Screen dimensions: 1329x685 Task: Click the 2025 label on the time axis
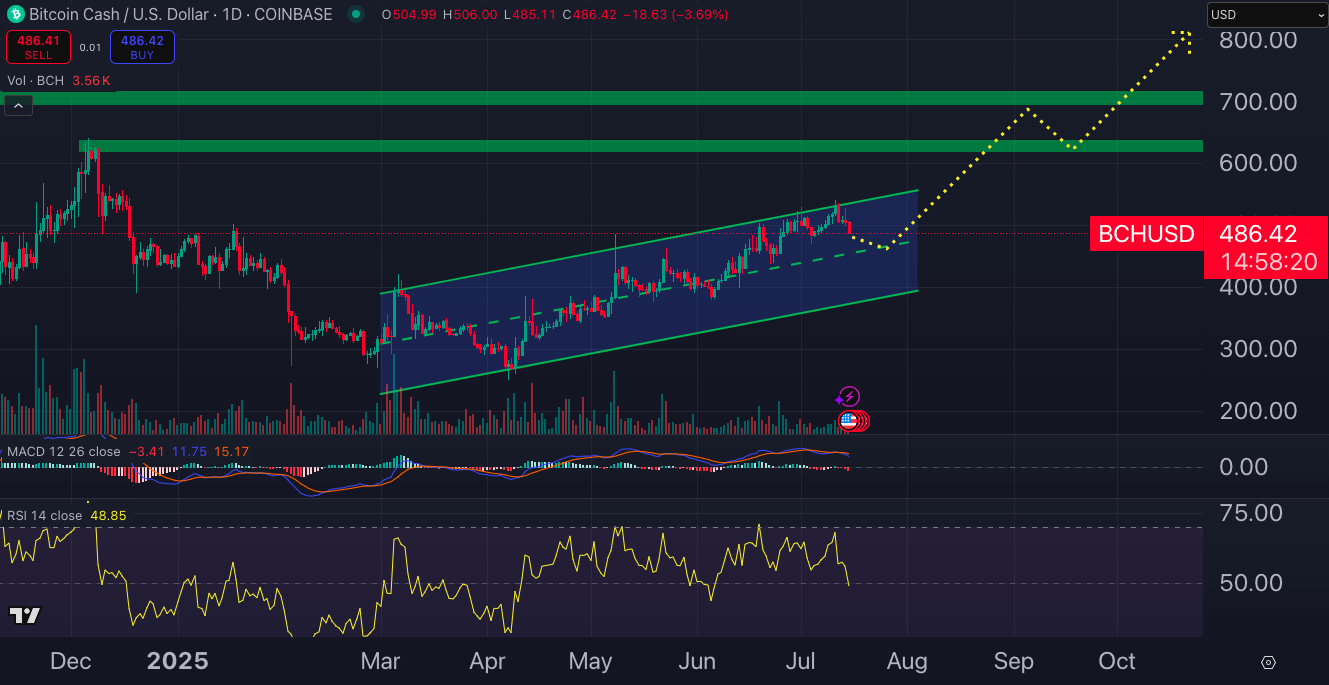tap(177, 661)
